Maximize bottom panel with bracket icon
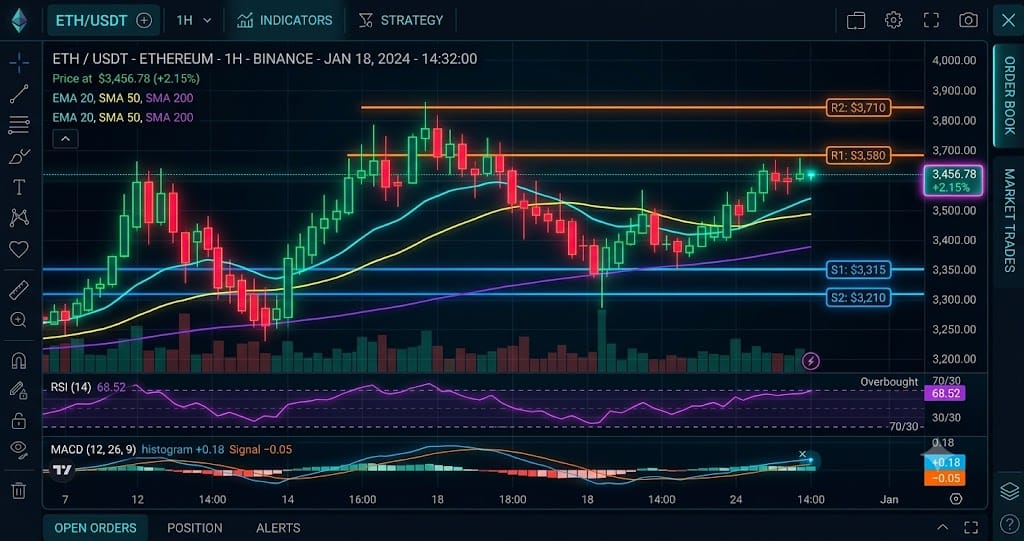Screen dimensions: 1024x541 971,527
